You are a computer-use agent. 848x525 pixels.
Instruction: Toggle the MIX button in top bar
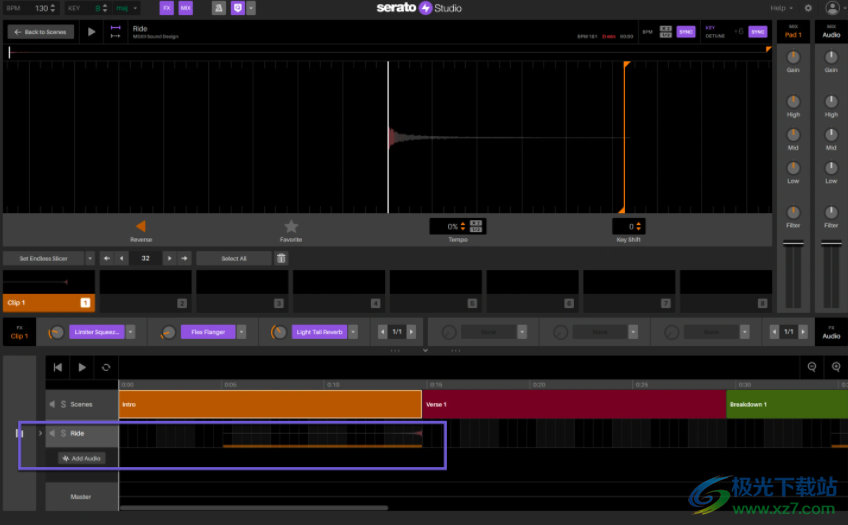186,8
